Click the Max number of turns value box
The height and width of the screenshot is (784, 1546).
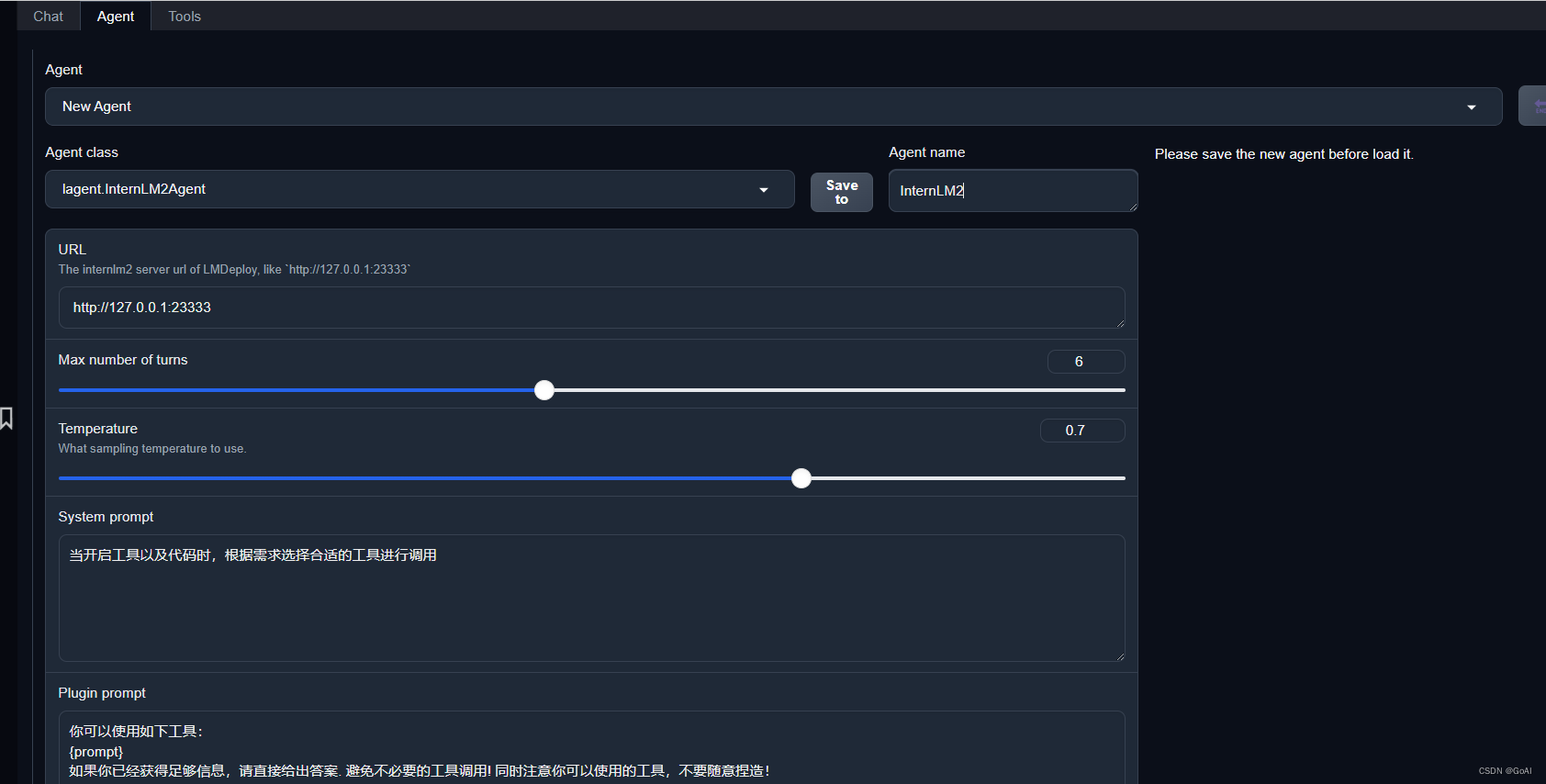pyautogui.click(x=1086, y=362)
